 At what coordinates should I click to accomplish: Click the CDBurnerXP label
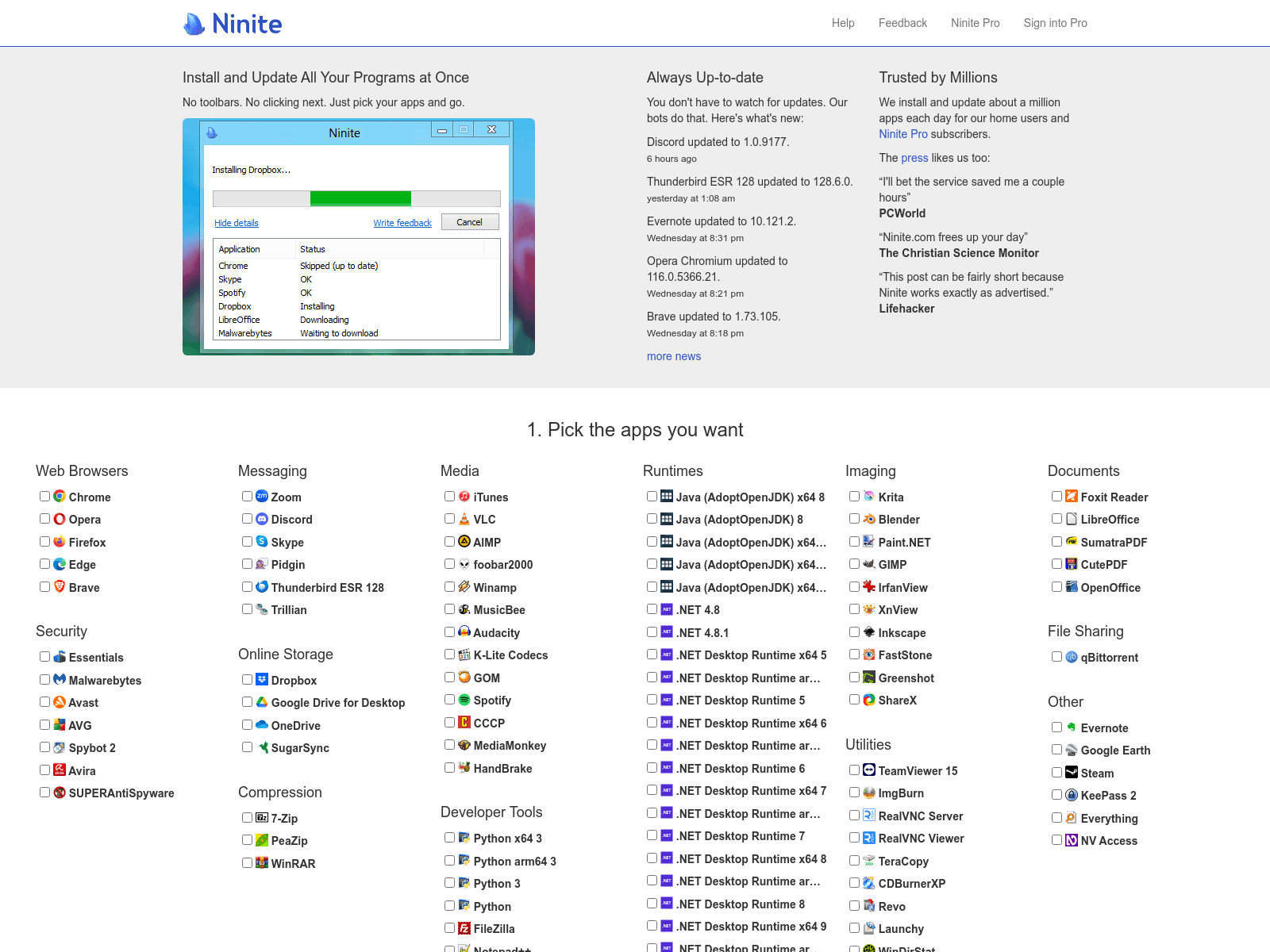coord(912,884)
